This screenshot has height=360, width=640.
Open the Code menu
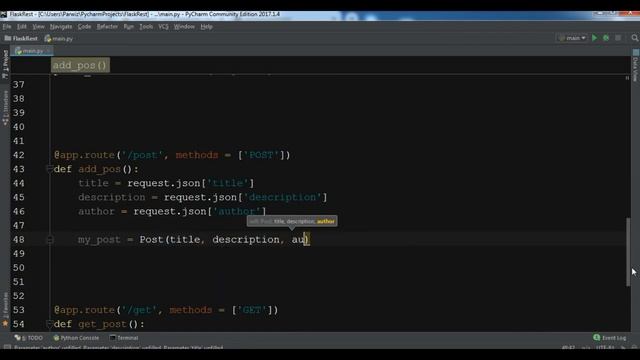pos(84,27)
